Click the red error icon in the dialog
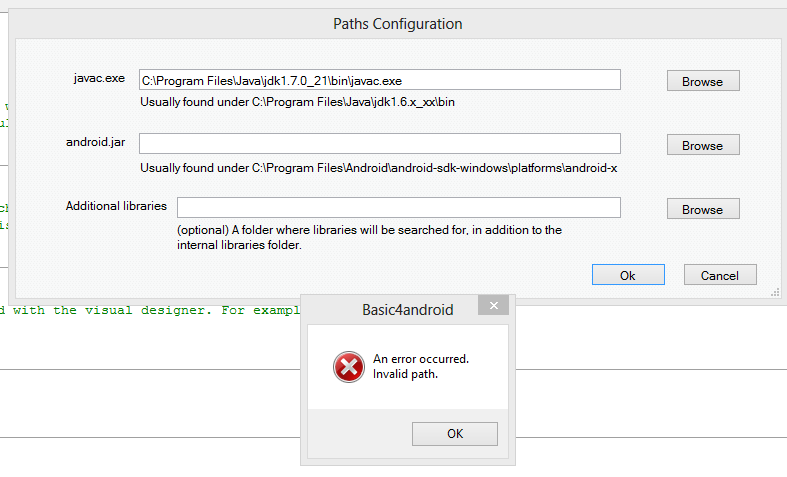Viewport: 787px width, 477px height. pyautogui.click(x=348, y=367)
